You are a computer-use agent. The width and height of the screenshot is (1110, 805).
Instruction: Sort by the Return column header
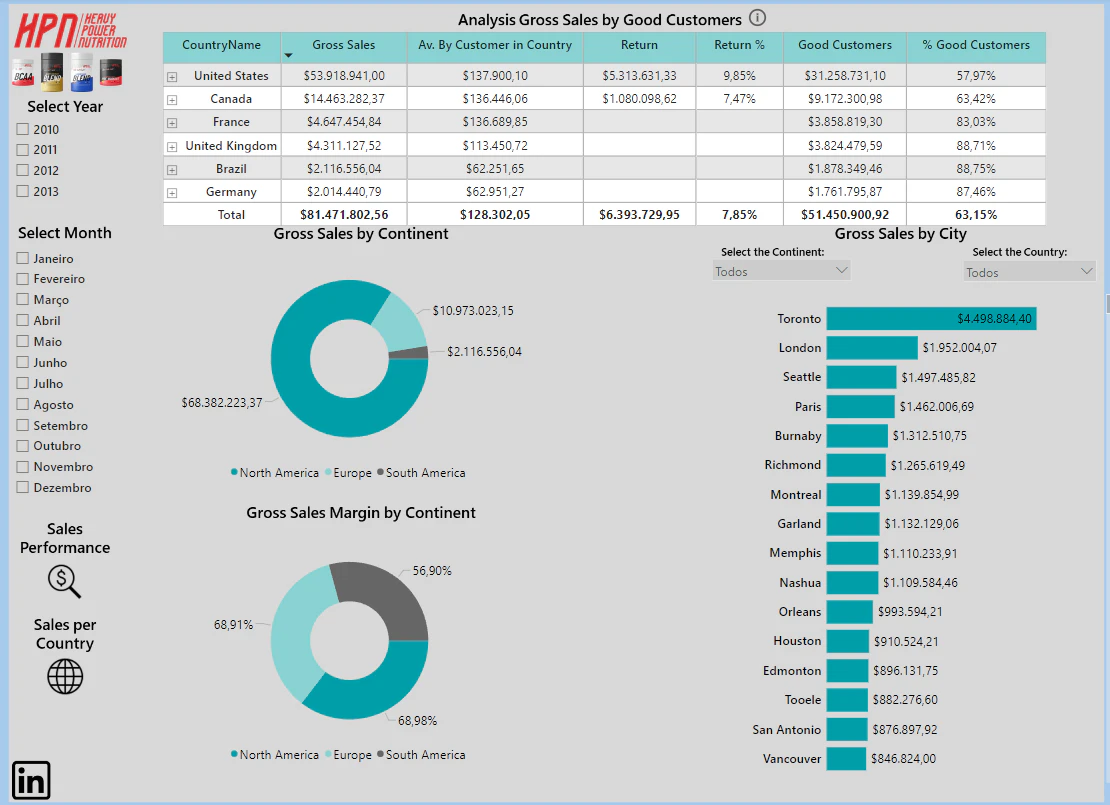coord(639,45)
